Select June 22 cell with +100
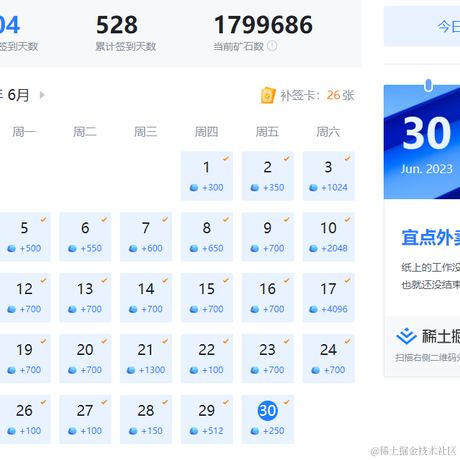This screenshot has width=460, height=460. tap(207, 359)
